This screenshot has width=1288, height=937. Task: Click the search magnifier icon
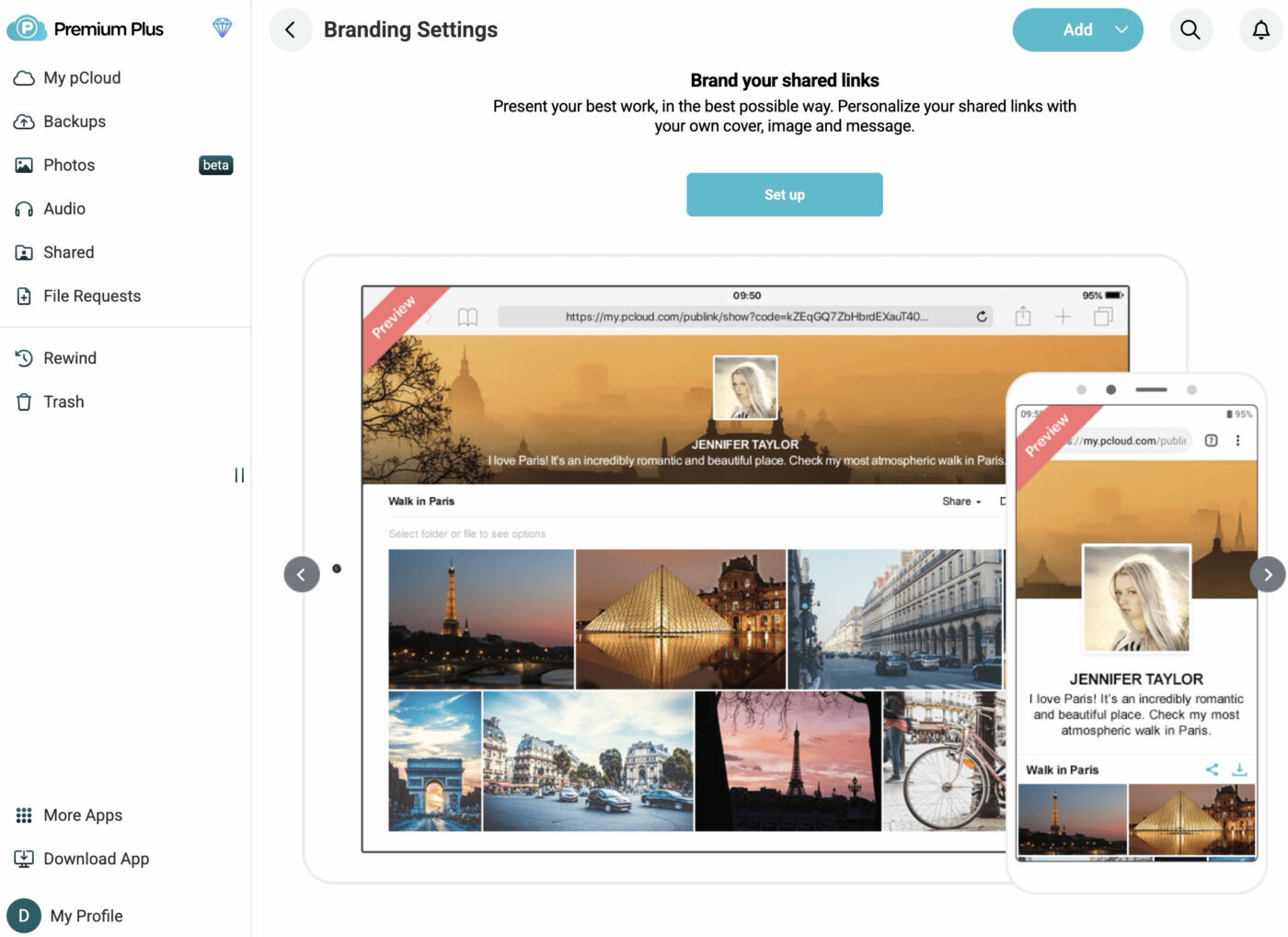pos(1190,30)
